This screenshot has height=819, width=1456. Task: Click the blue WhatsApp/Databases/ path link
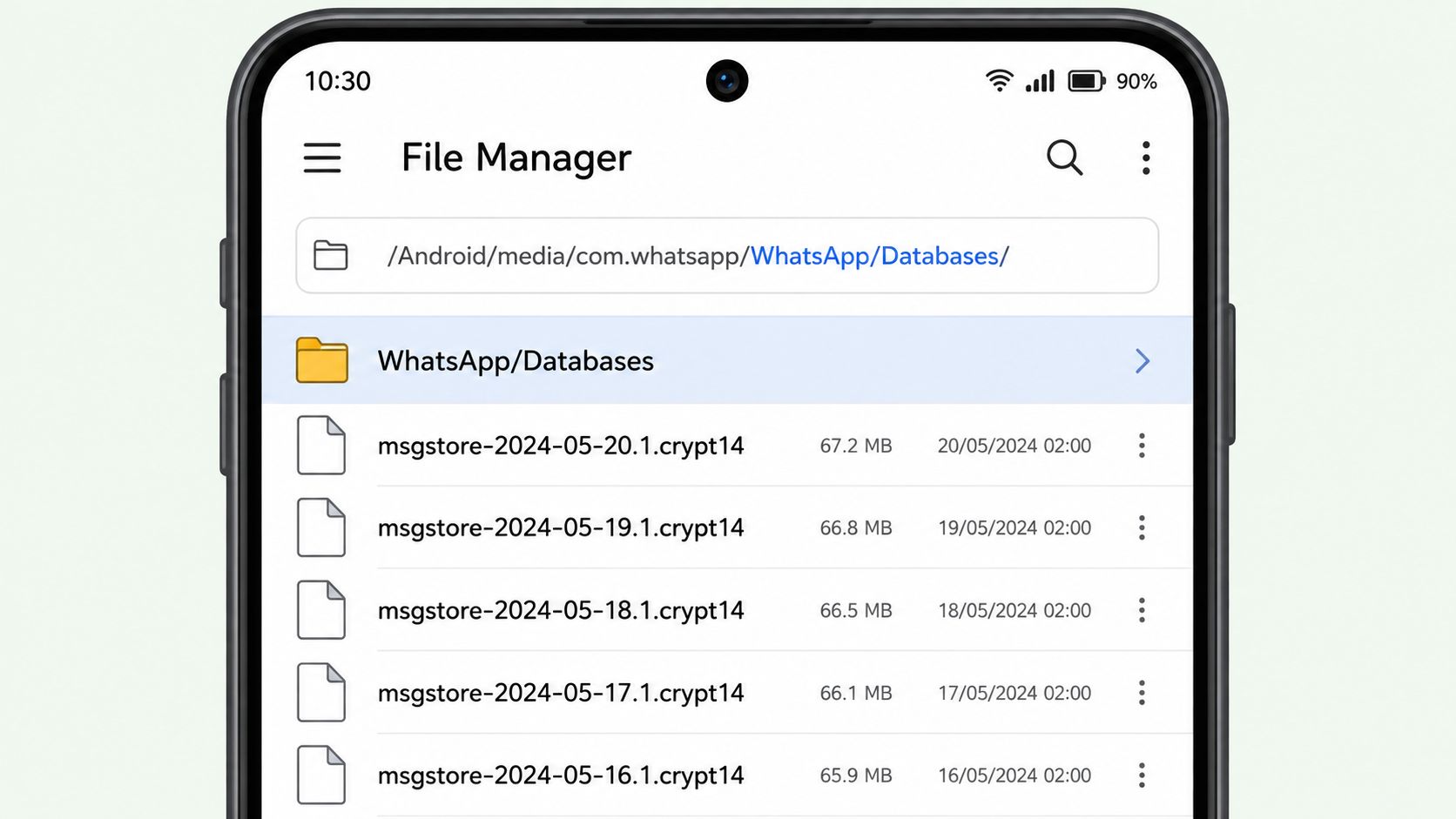click(x=880, y=256)
